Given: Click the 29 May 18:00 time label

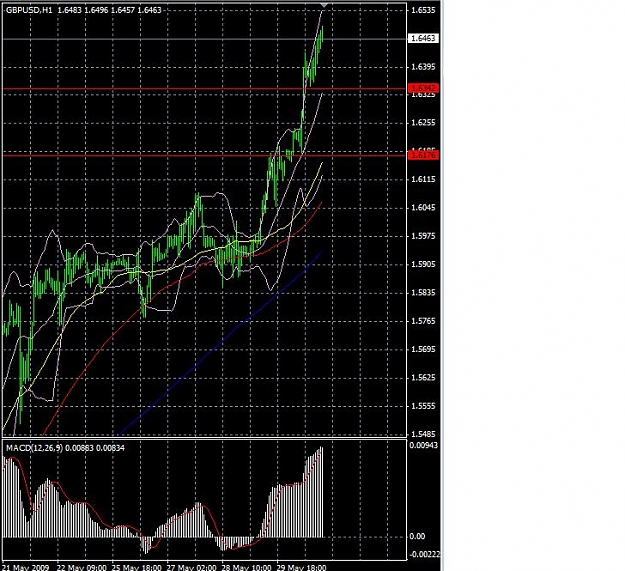Looking at the screenshot, I should 301,567.
